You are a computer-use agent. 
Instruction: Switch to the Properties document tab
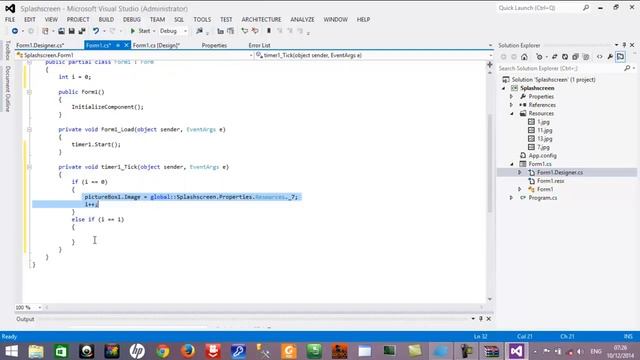(214, 45)
